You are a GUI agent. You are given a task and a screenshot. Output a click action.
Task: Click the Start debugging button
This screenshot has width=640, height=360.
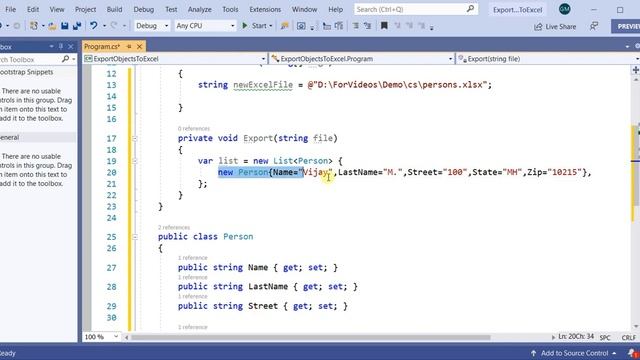[x=254, y=26]
